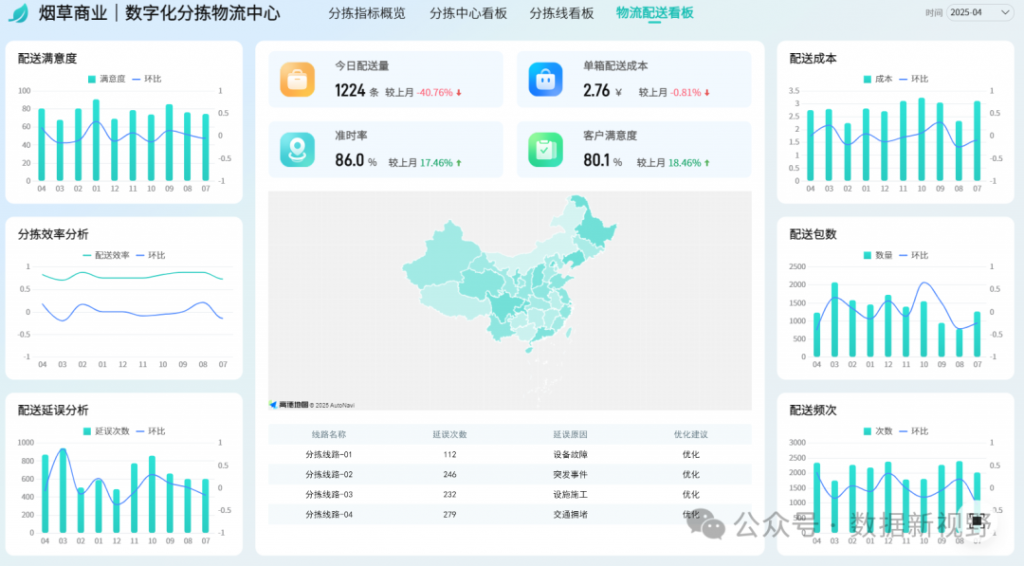Switch to the 分拣指标概览 tab

pos(367,14)
